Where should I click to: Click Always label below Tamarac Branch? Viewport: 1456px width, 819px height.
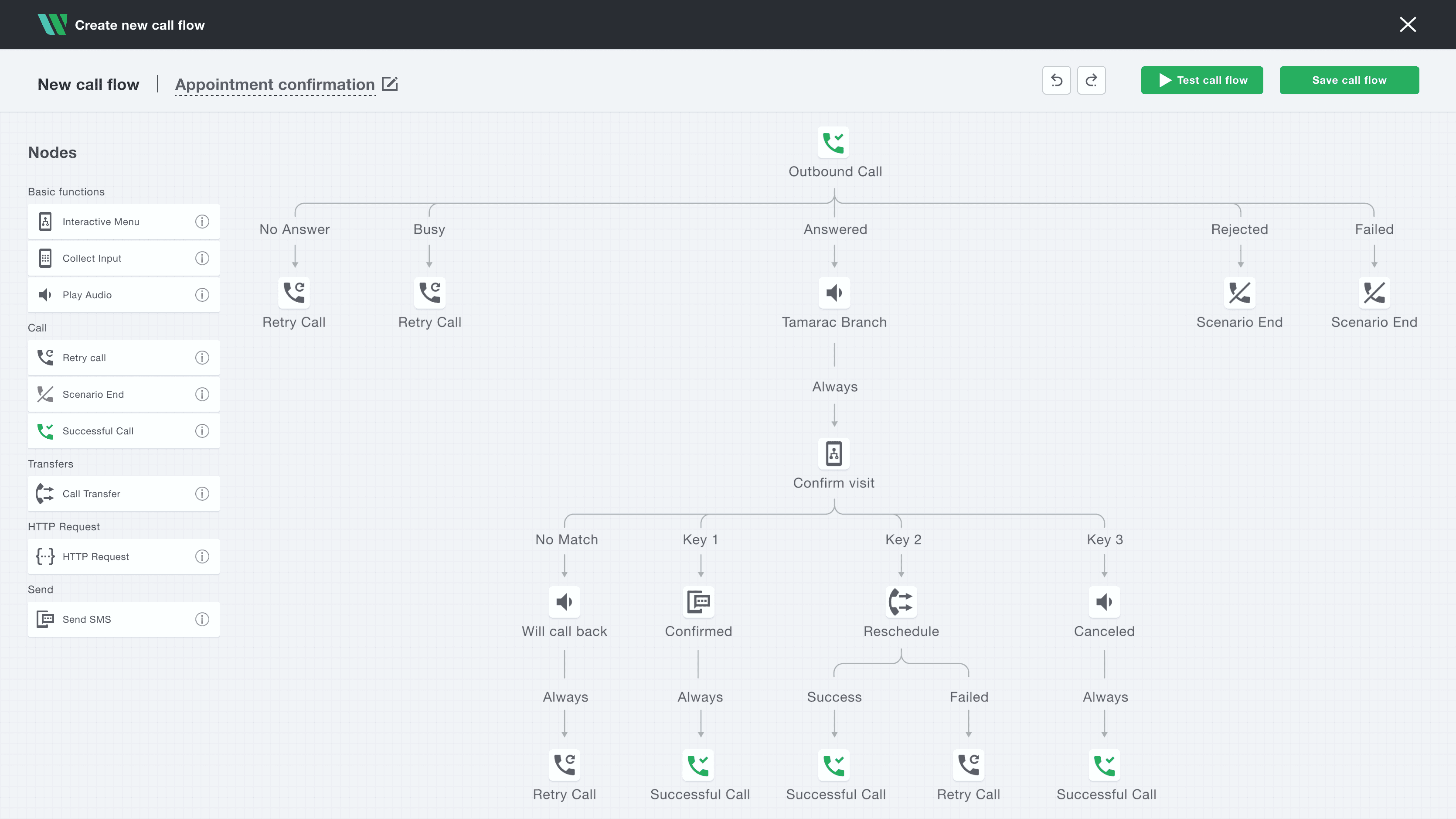coord(835,387)
